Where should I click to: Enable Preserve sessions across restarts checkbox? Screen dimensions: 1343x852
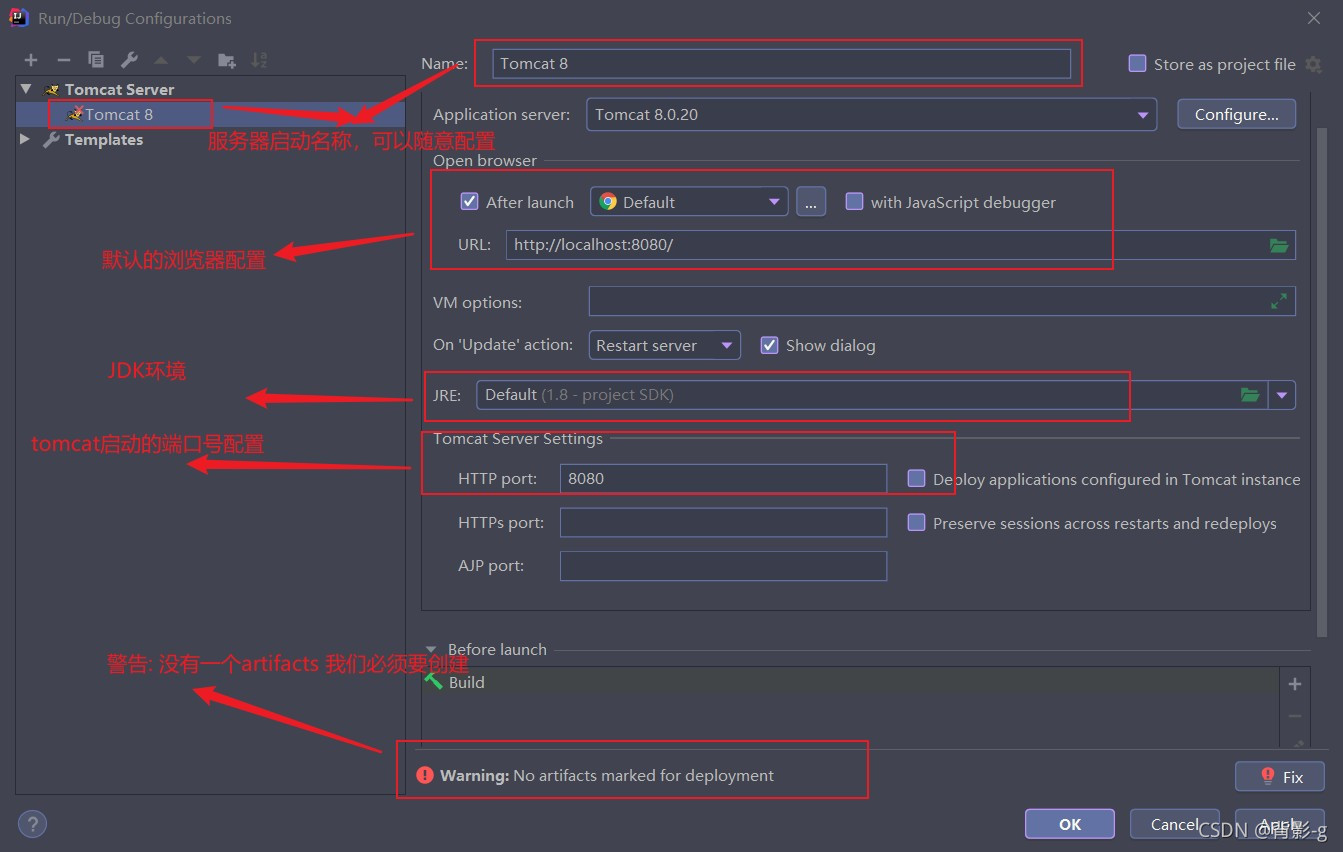click(x=916, y=522)
